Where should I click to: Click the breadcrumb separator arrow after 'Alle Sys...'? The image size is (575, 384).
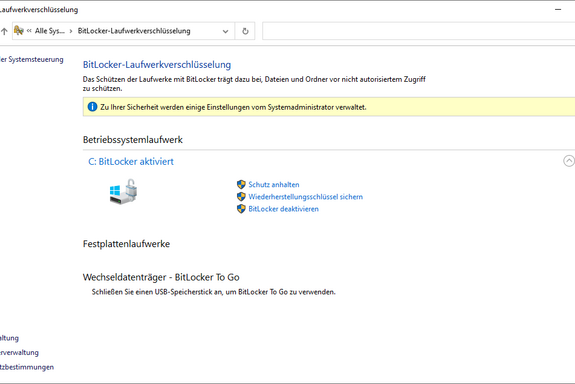pos(71,31)
